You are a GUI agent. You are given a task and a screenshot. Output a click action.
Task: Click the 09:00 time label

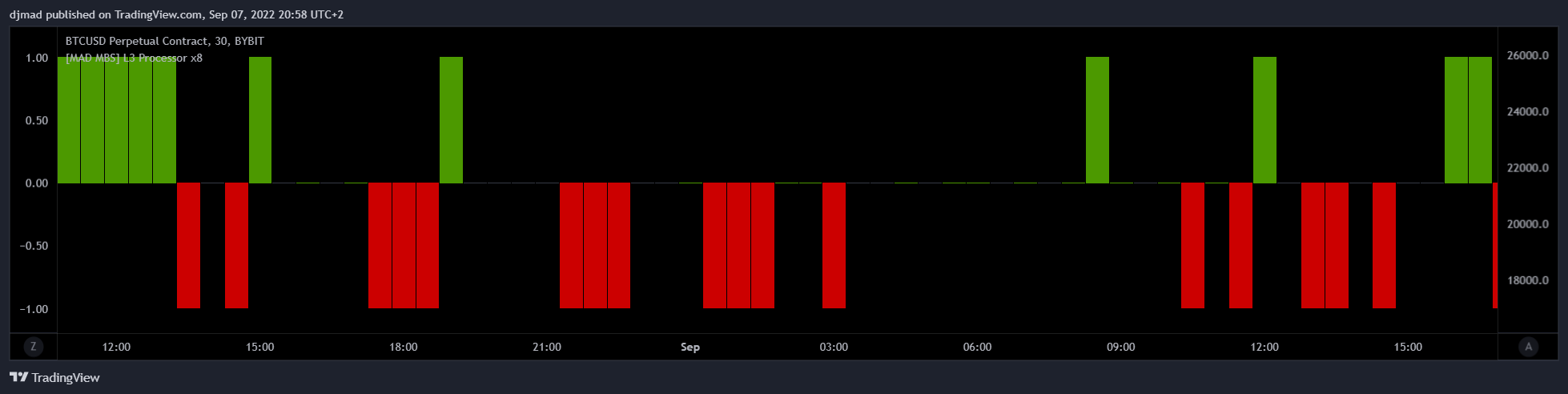1120,347
